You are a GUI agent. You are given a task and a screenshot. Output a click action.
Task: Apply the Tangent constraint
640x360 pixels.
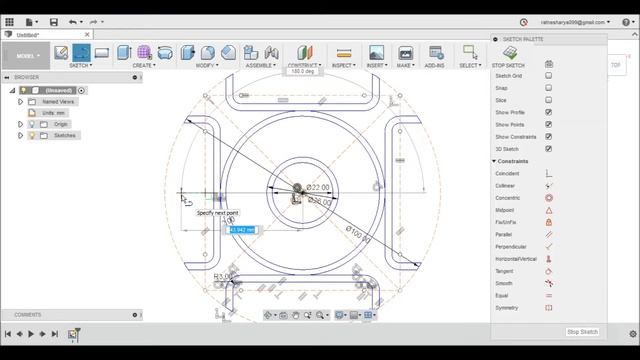point(549,271)
